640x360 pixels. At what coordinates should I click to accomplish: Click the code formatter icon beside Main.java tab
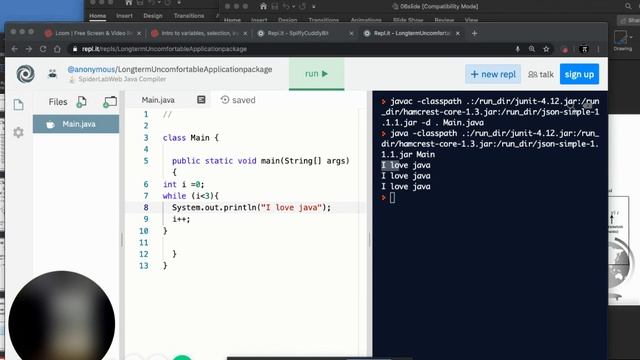click(201, 100)
